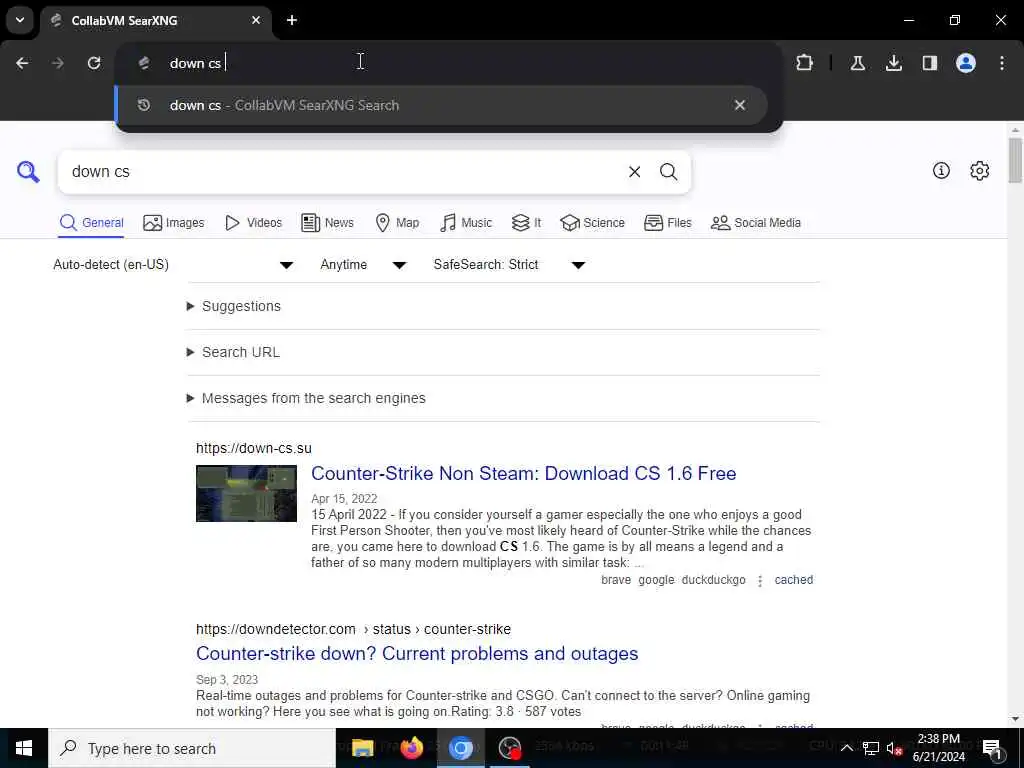Switch to the Files tab
The width and height of the screenshot is (1024, 768).
[667, 223]
